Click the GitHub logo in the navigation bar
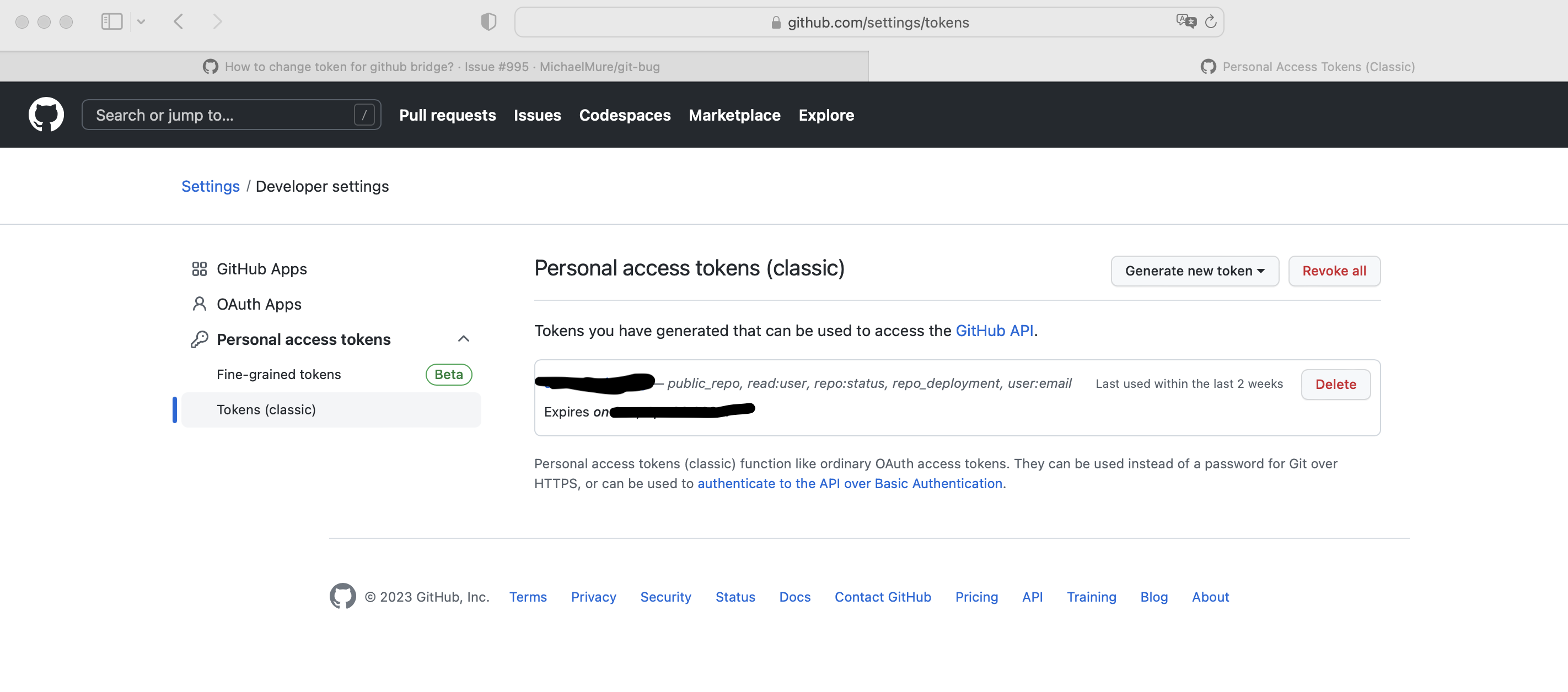 (46, 114)
